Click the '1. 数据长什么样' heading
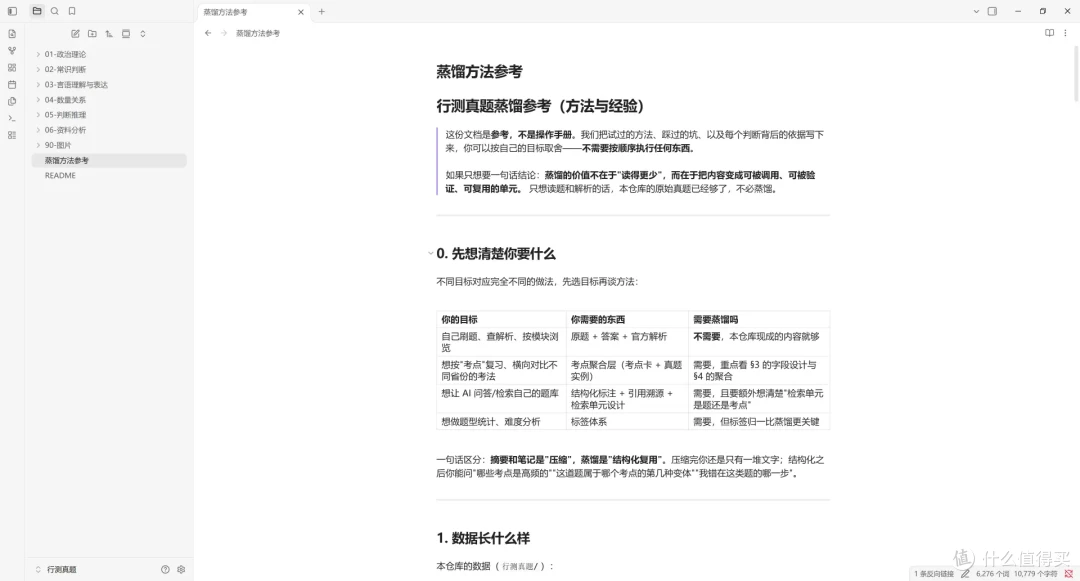Screen dimensions: 1080x581 point(483,538)
